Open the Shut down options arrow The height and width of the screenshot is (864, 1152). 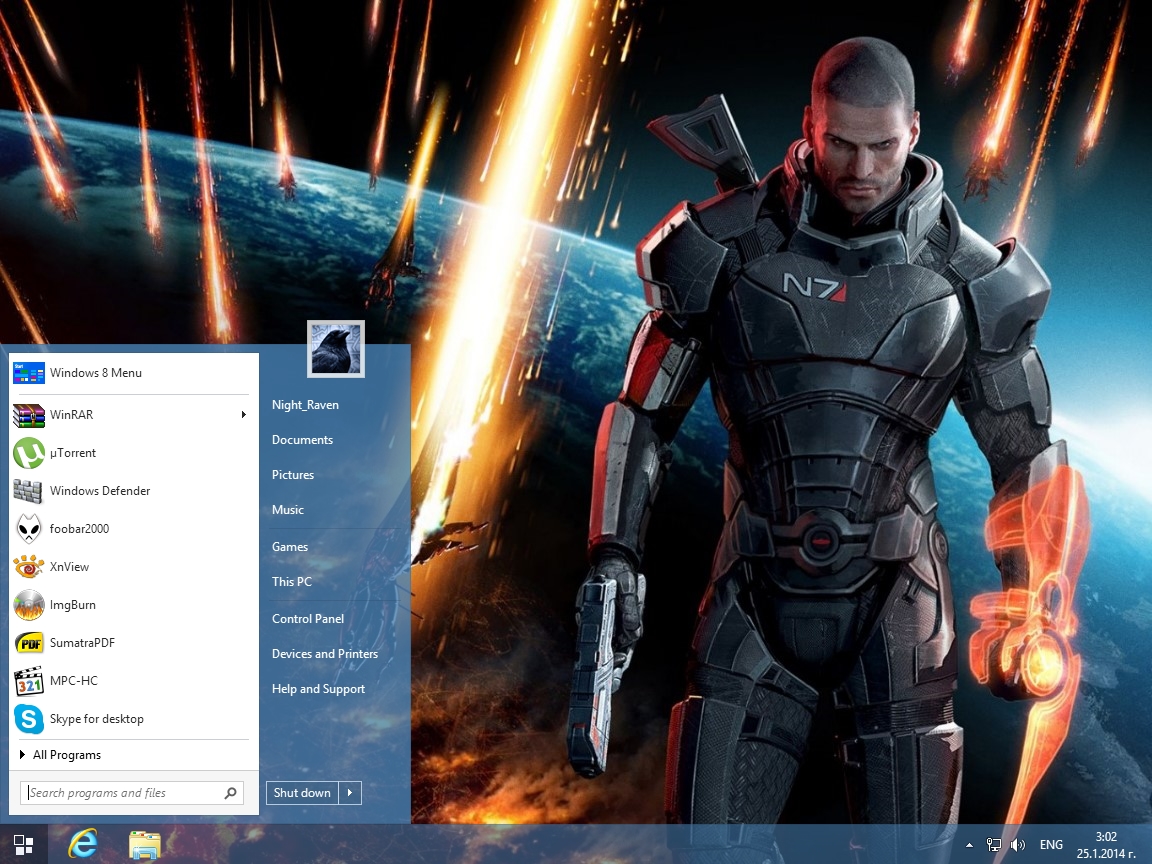(x=350, y=793)
